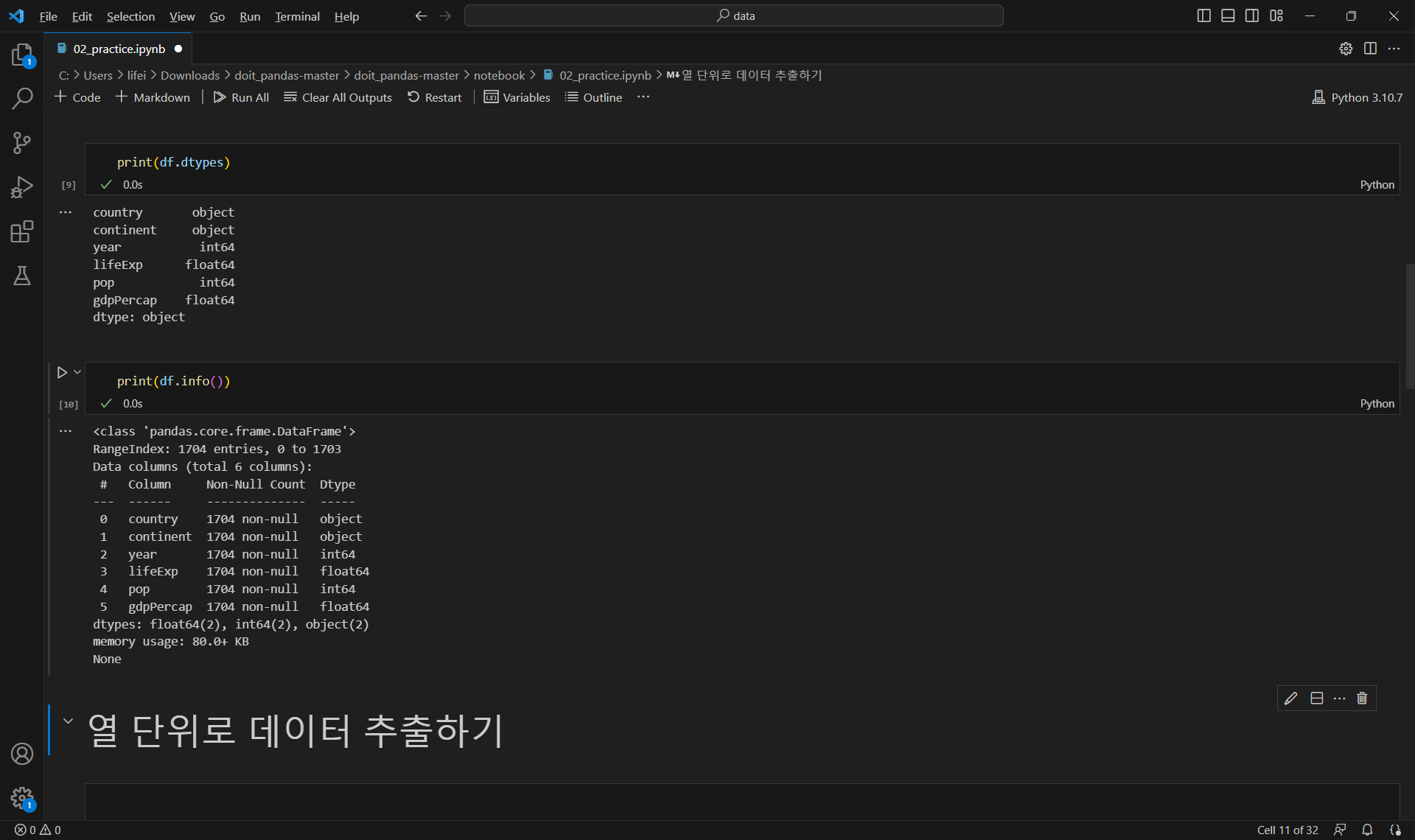The height and width of the screenshot is (840, 1415).
Task: Open the Search view icon
Action: click(22, 98)
